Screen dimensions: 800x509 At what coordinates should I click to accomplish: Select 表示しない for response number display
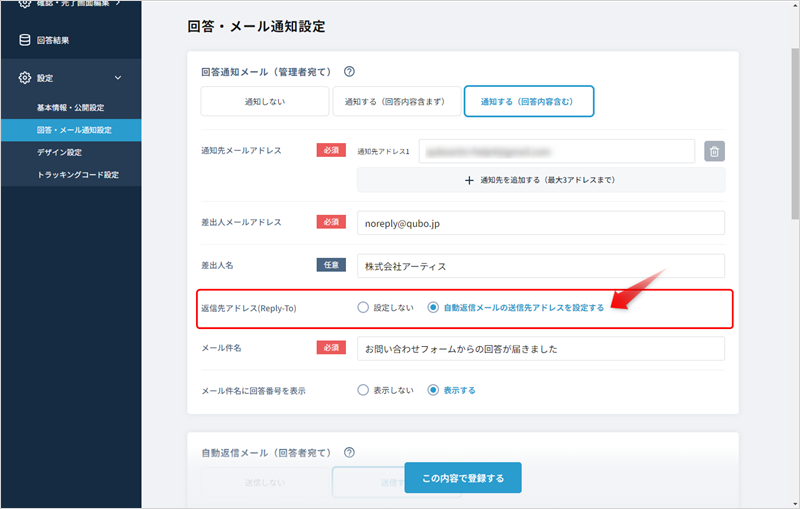click(363, 390)
